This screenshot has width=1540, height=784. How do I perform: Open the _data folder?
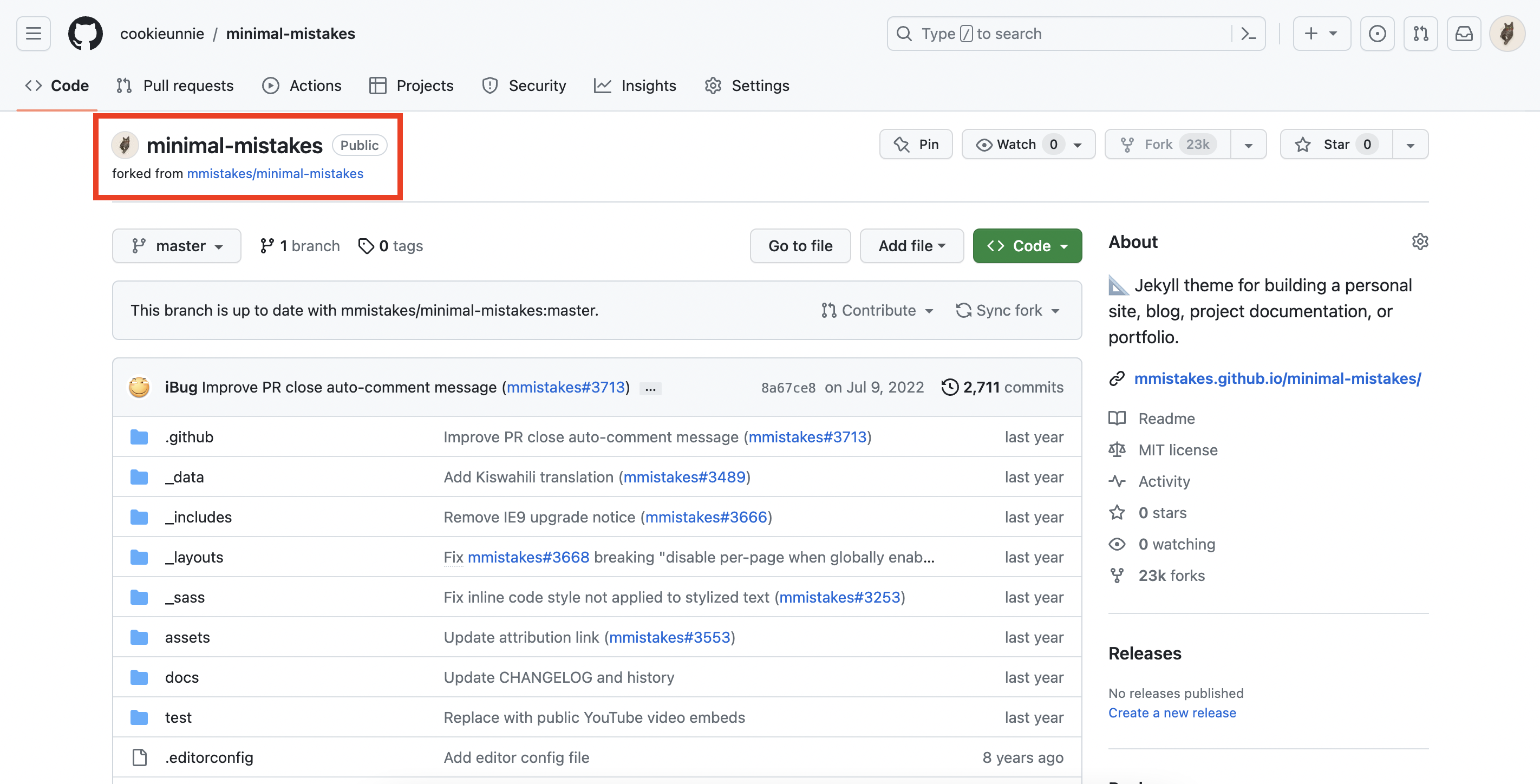pos(184,477)
